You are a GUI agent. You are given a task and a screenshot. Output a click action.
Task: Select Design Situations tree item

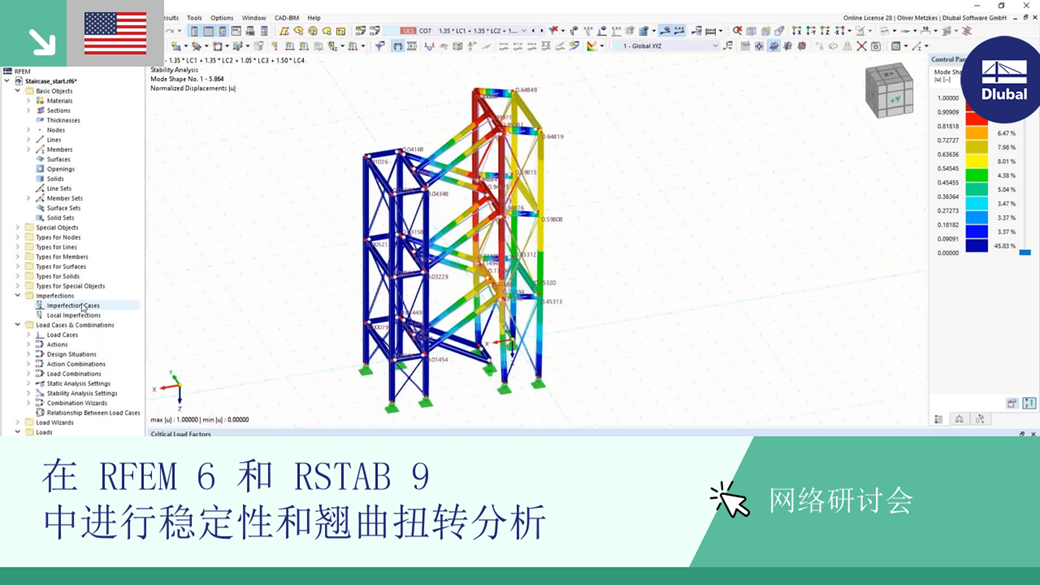click(x=71, y=354)
